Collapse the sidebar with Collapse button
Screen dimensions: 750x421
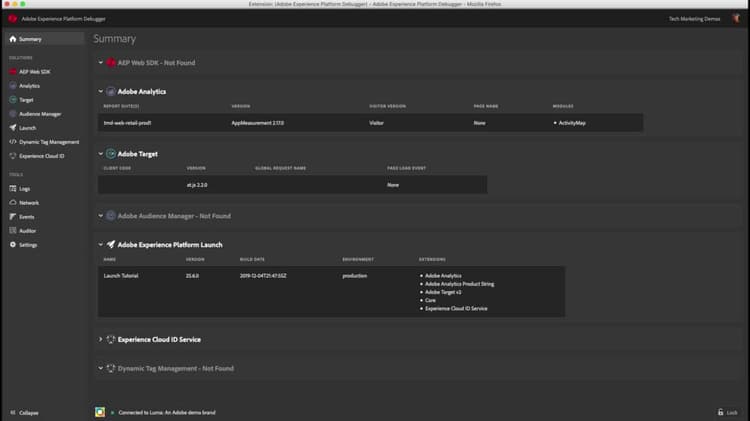coord(24,412)
